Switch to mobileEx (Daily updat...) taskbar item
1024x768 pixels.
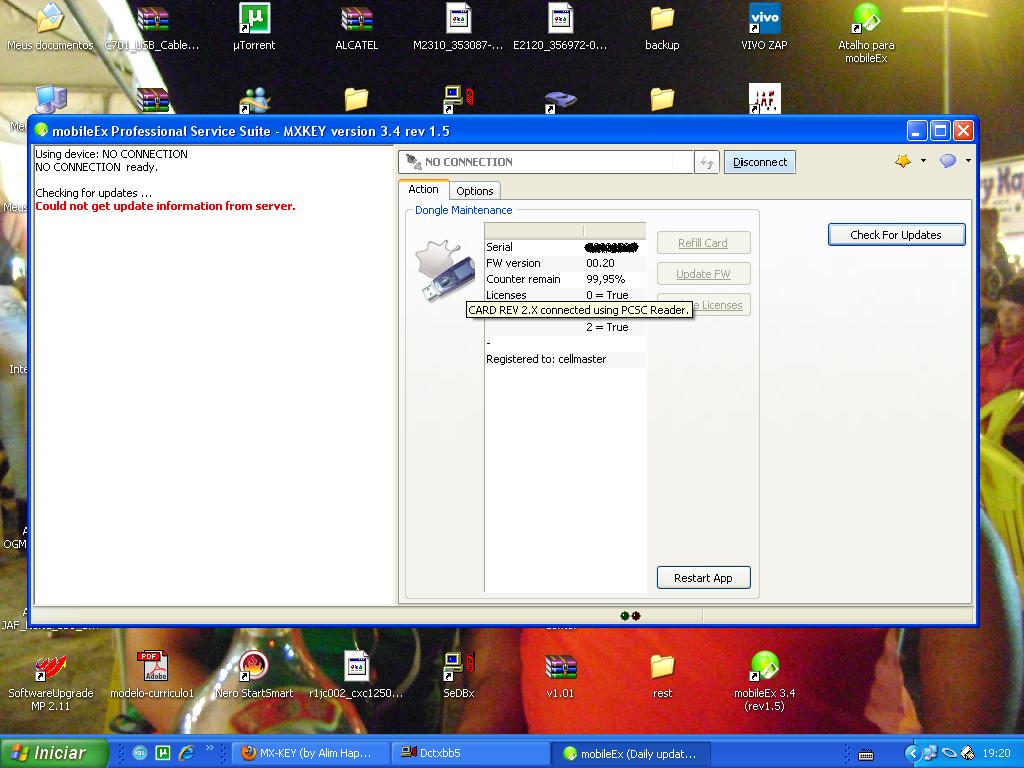click(630, 753)
